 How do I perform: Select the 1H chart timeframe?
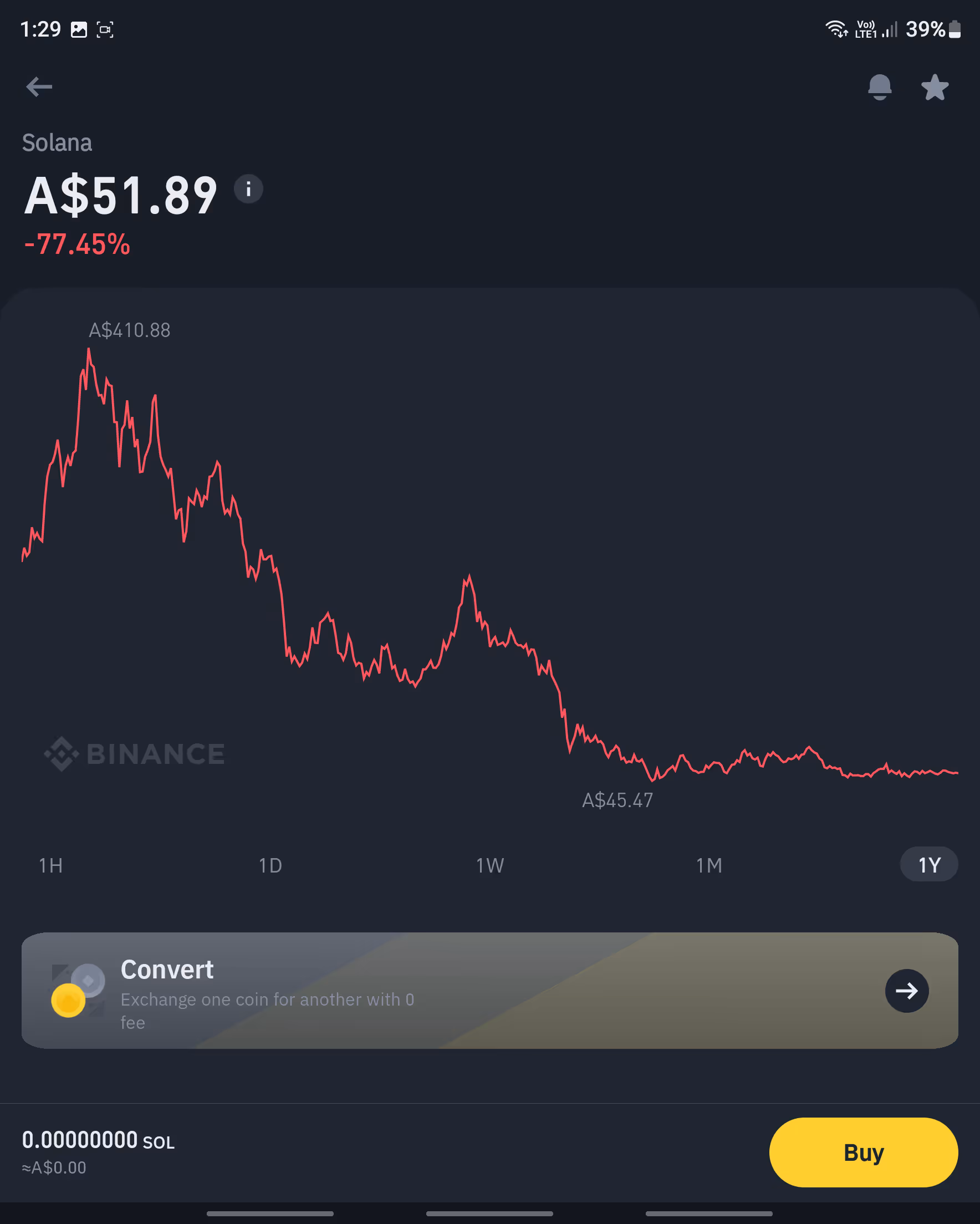(50, 865)
